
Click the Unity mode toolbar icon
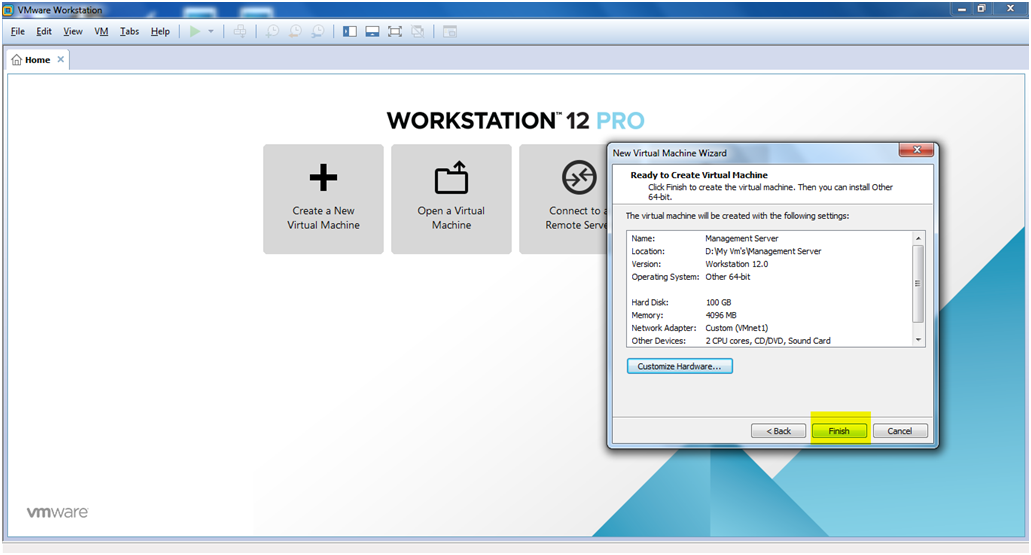tap(418, 32)
